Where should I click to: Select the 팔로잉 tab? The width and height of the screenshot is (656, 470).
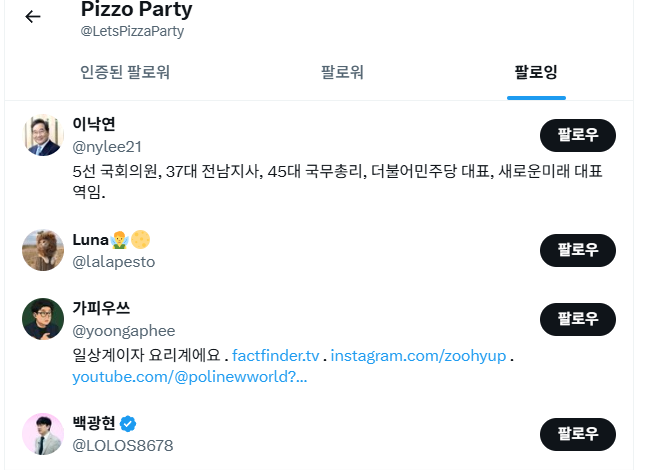click(x=536, y=72)
